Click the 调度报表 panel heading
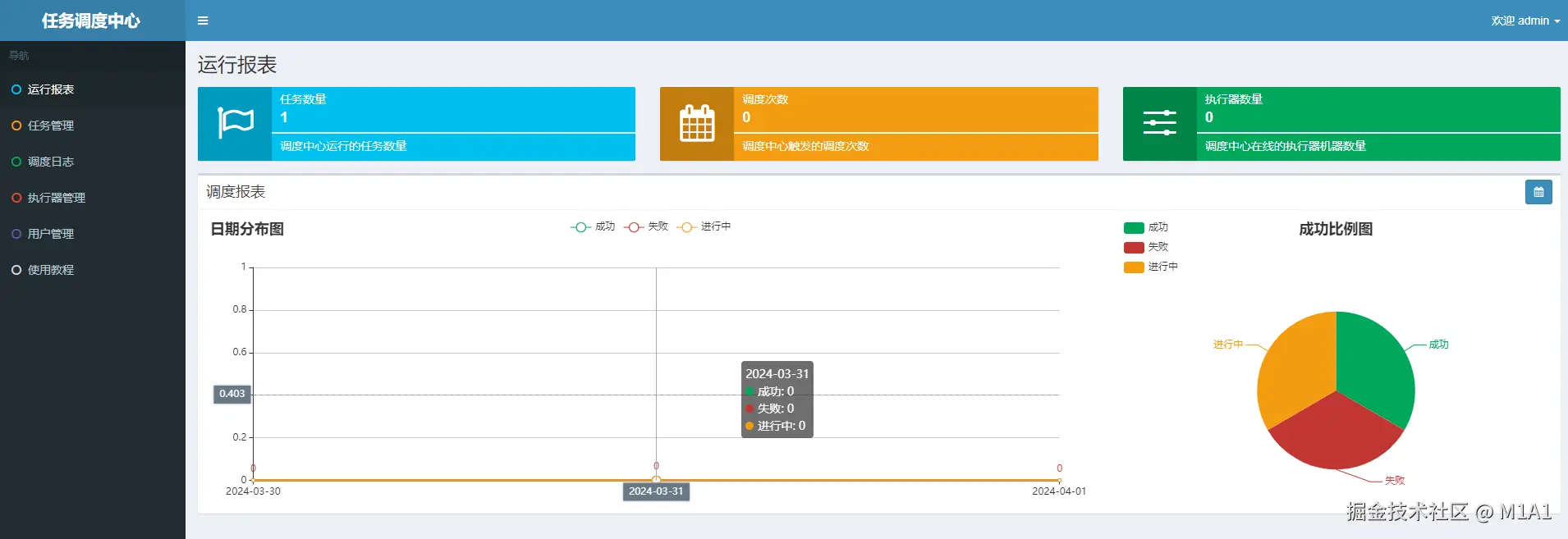 (x=236, y=192)
